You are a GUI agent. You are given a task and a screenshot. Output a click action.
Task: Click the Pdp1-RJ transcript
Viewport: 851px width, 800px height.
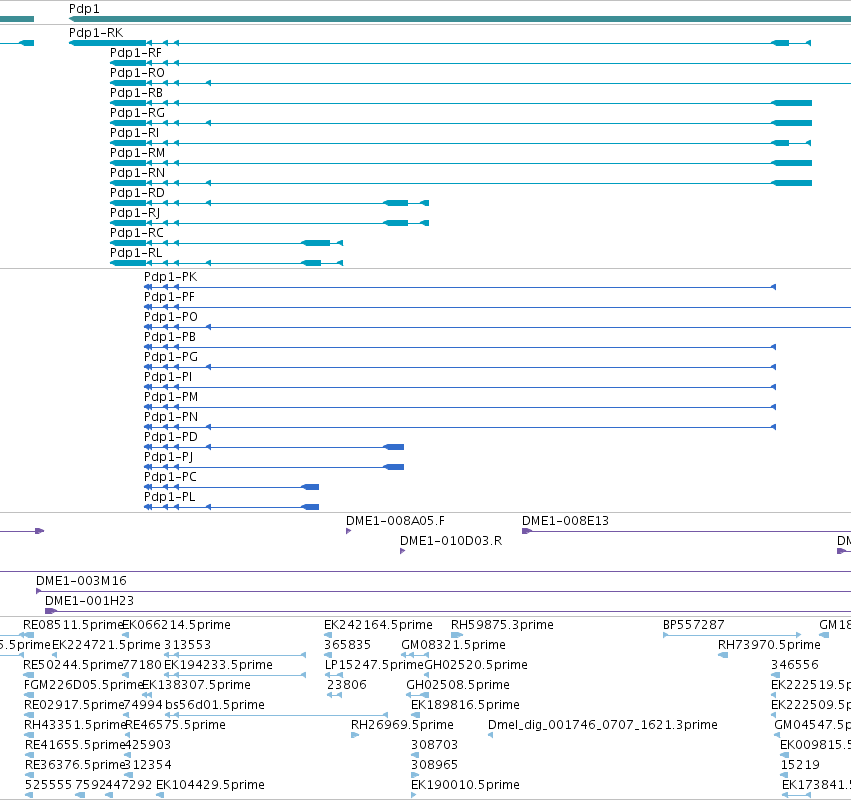[x=135, y=213]
